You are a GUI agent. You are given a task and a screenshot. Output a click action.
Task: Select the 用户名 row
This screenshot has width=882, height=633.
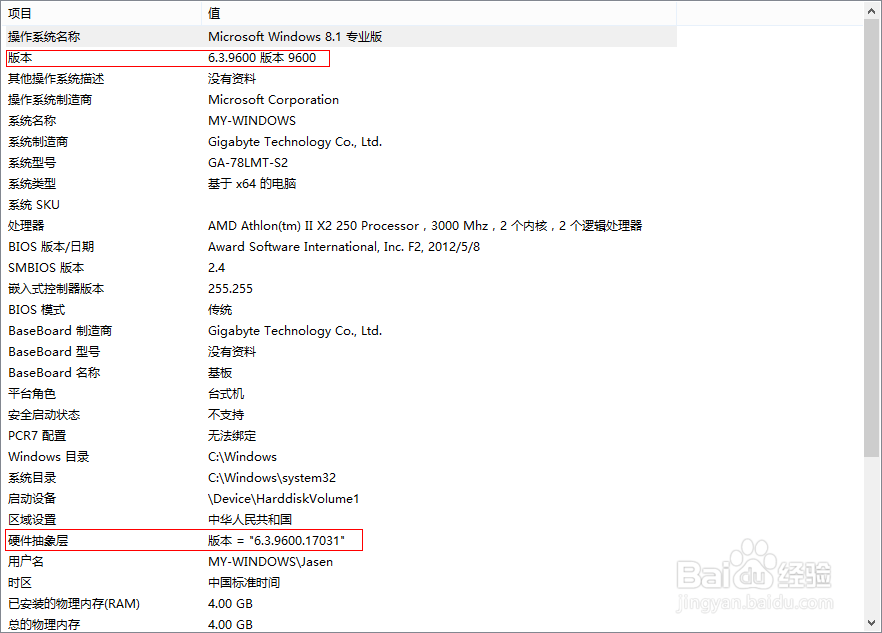pyautogui.click(x=339, y=562)
